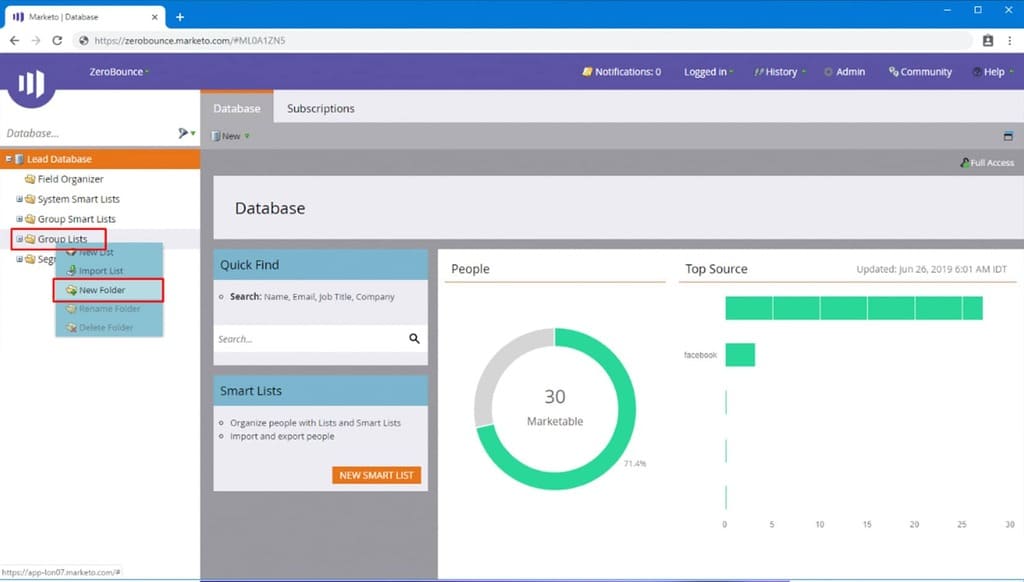Image resolution: width=1024 pixels, height=582 pixels.
Task: Click 'Import and export people' text
Action: 282,436
